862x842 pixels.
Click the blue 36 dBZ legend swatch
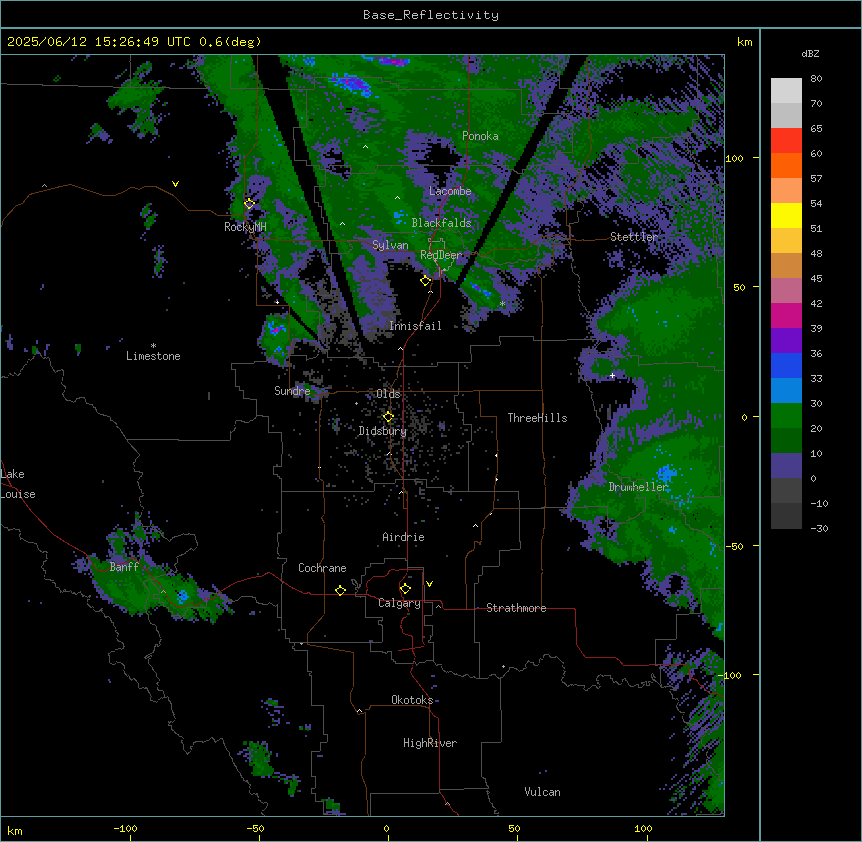click(x=786, y=365)
